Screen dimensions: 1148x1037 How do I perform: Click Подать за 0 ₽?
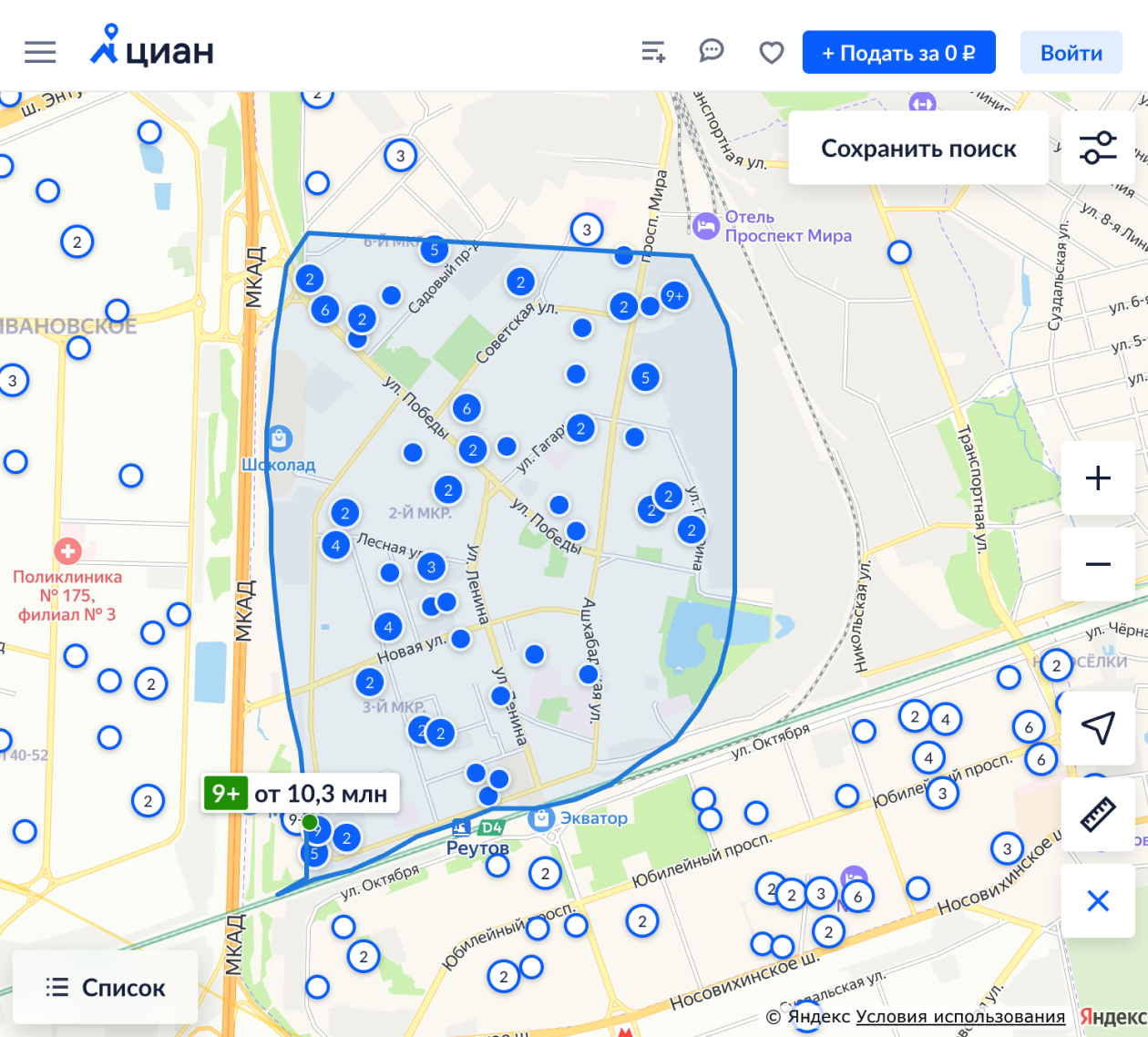(x=898, y=52)
